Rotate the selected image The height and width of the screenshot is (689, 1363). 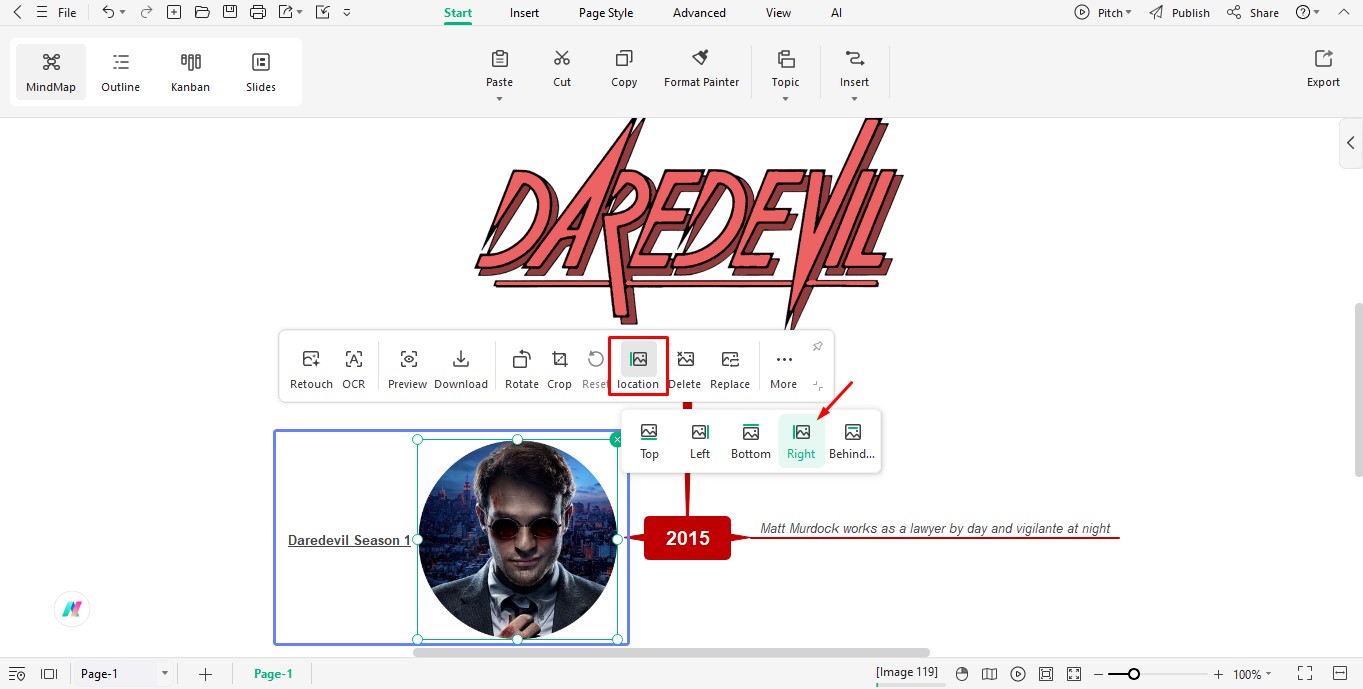[x=522, y=368]
